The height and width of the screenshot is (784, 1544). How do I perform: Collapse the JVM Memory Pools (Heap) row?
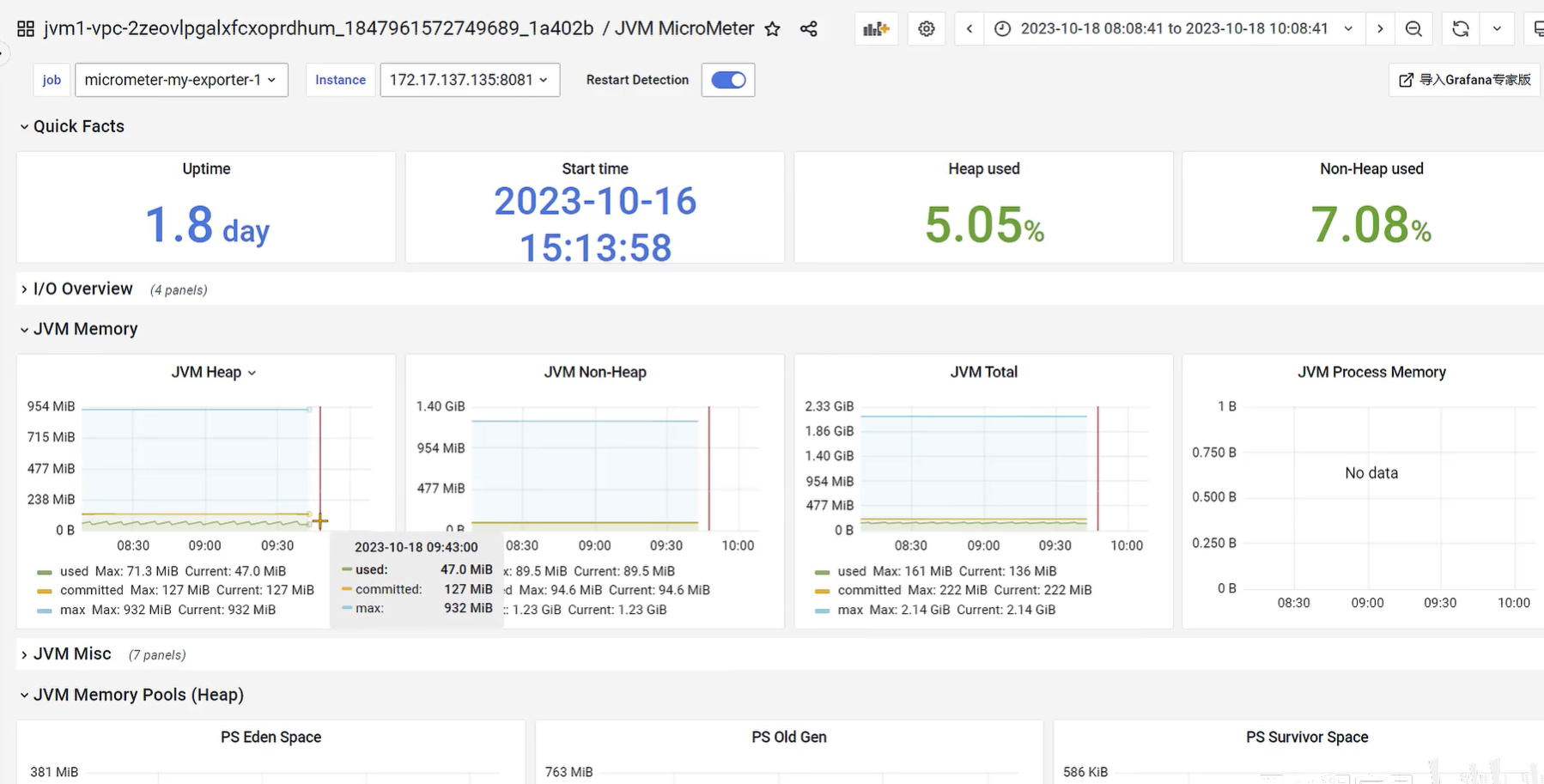(x=131, y=695)
